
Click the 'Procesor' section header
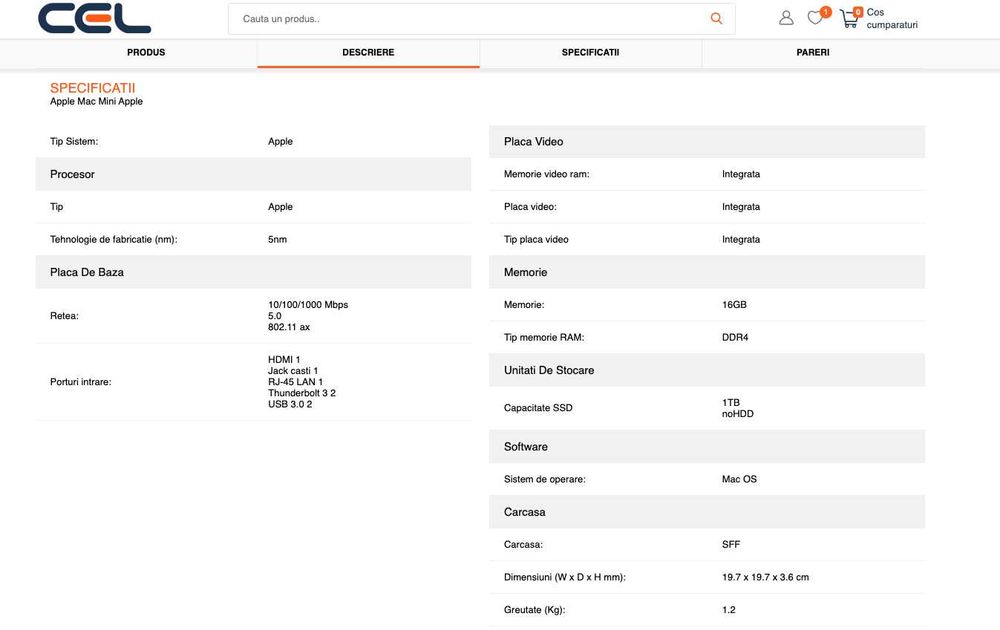pos(253,174)
